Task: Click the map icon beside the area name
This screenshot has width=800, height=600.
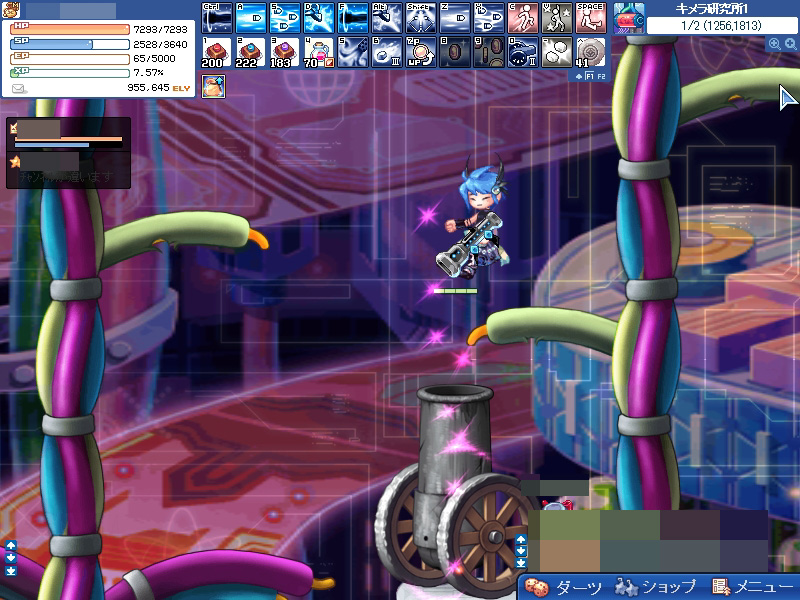Action: point(629,18)
